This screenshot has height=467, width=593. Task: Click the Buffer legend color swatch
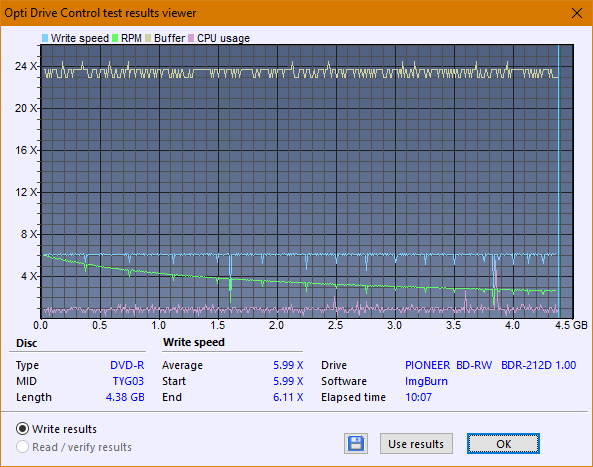(x=148, y=38)
